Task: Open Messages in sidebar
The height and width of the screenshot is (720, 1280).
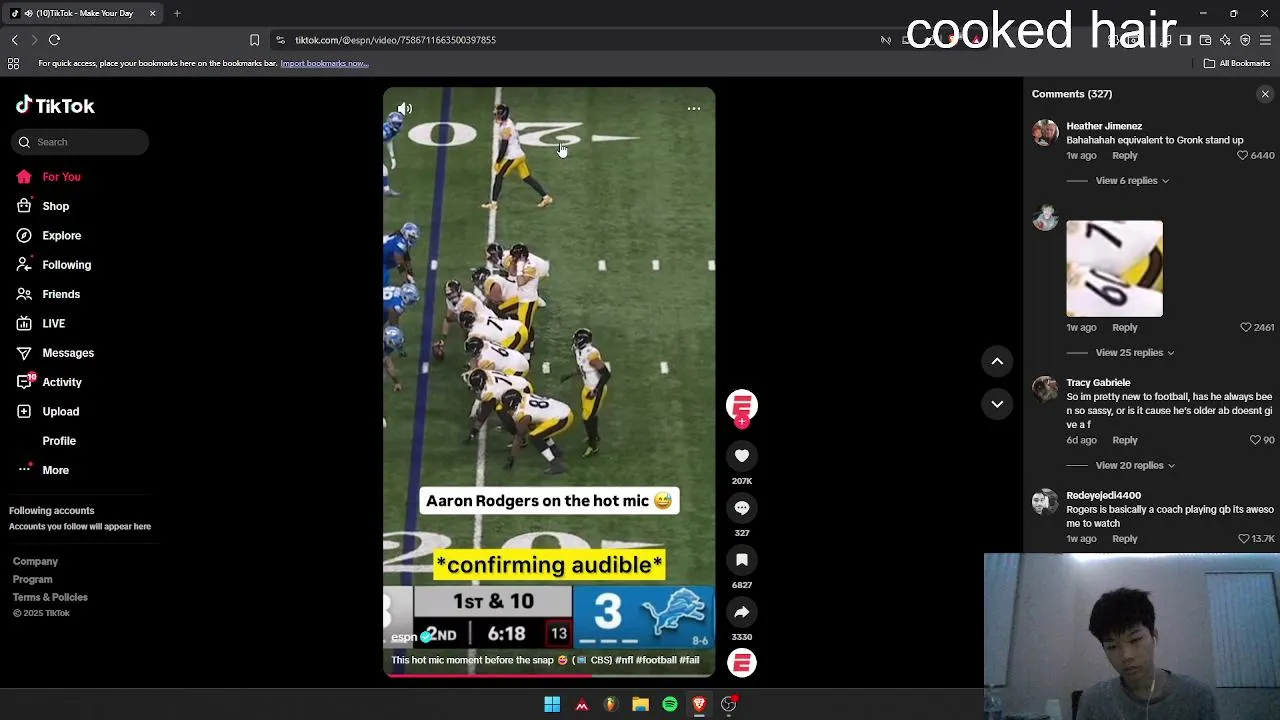Action: pyautogui.click(x=54, y=353)
